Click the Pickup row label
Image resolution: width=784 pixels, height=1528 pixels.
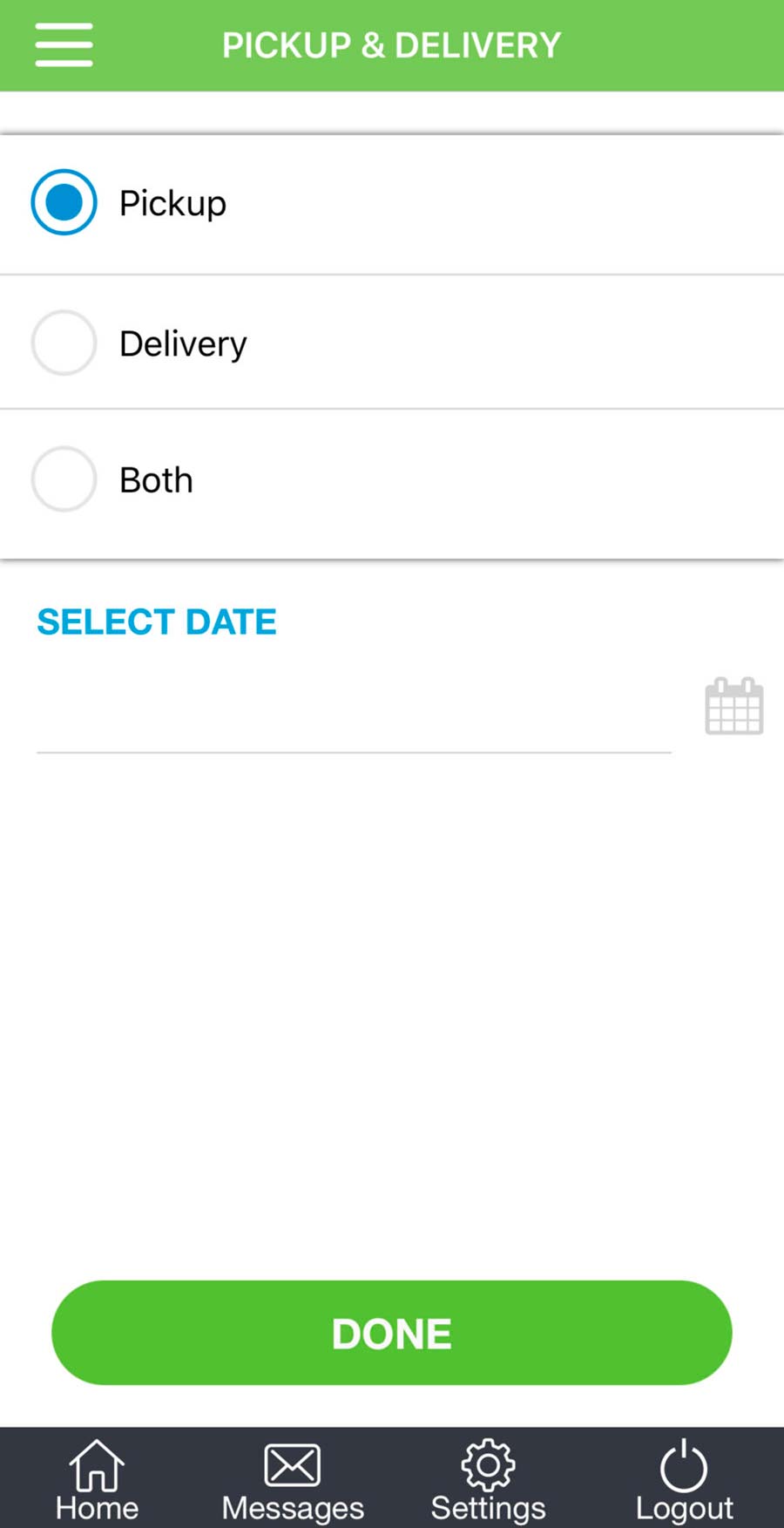tap(172, 202)
